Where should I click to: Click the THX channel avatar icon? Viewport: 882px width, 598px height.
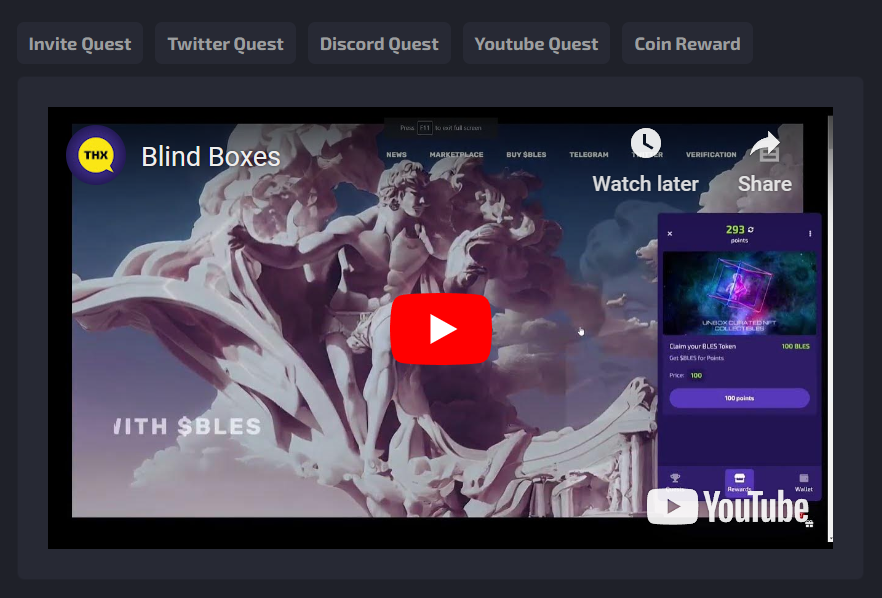click(x=96, y=155)
